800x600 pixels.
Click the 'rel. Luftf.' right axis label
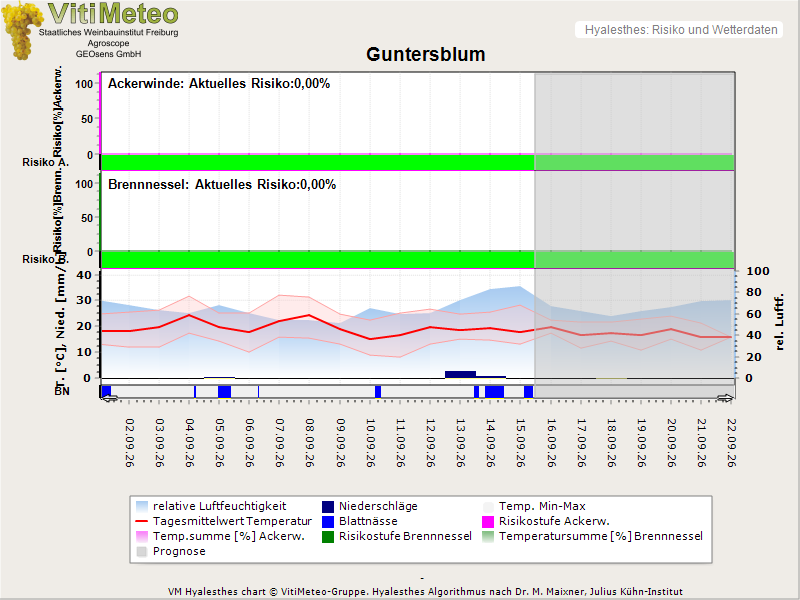tap(779, 322)
